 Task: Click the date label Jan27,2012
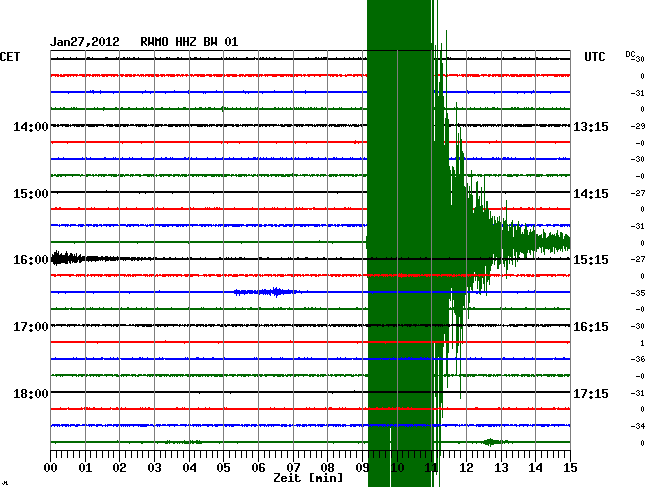pos(85,42)
